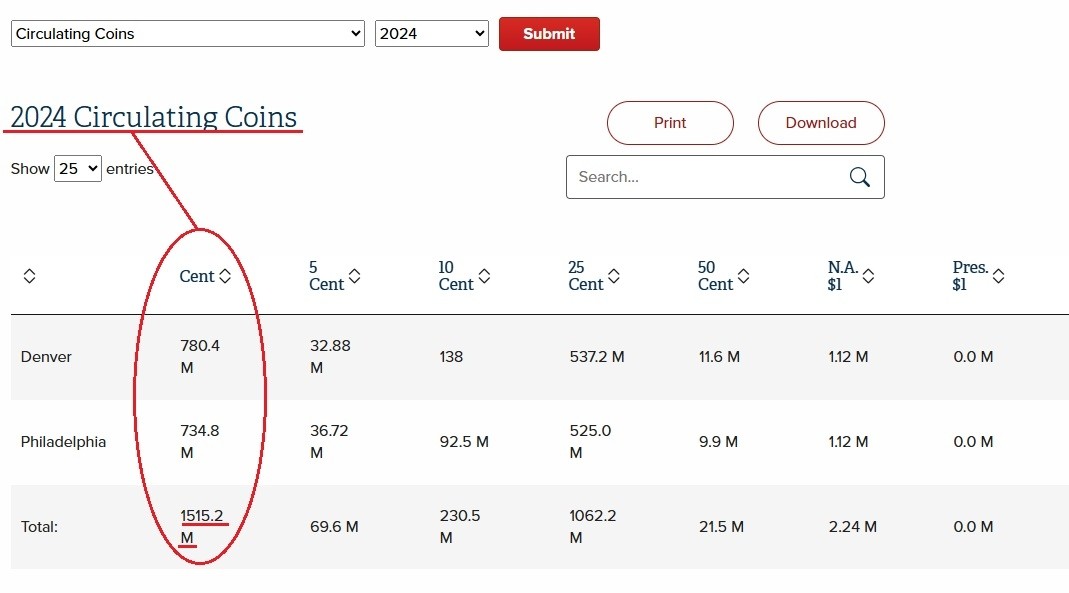Change the Show 25 entries dropdown
The width and height of the screenshot is (1069, 593).
point(78,169)
